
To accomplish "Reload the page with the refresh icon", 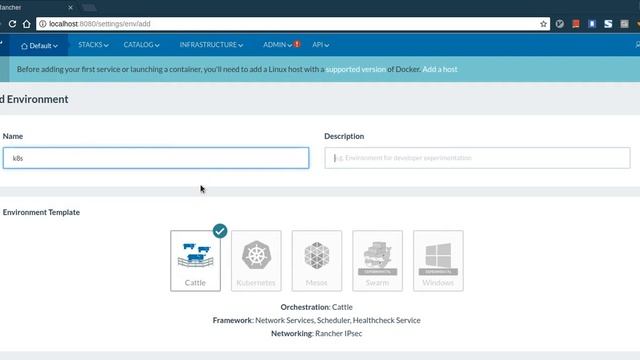I will coord(12,24).
